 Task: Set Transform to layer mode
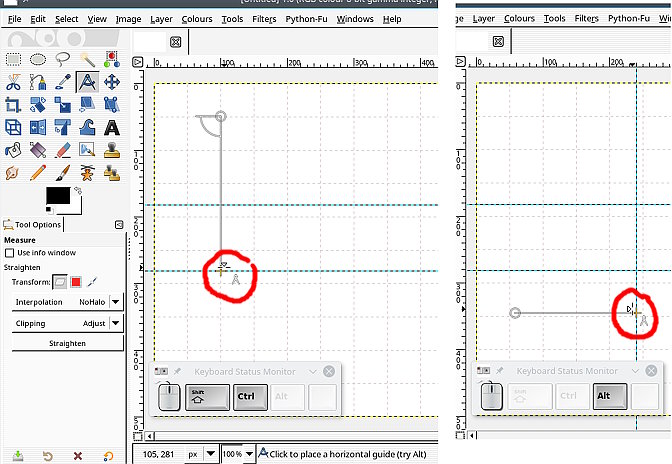pos(60,282)
